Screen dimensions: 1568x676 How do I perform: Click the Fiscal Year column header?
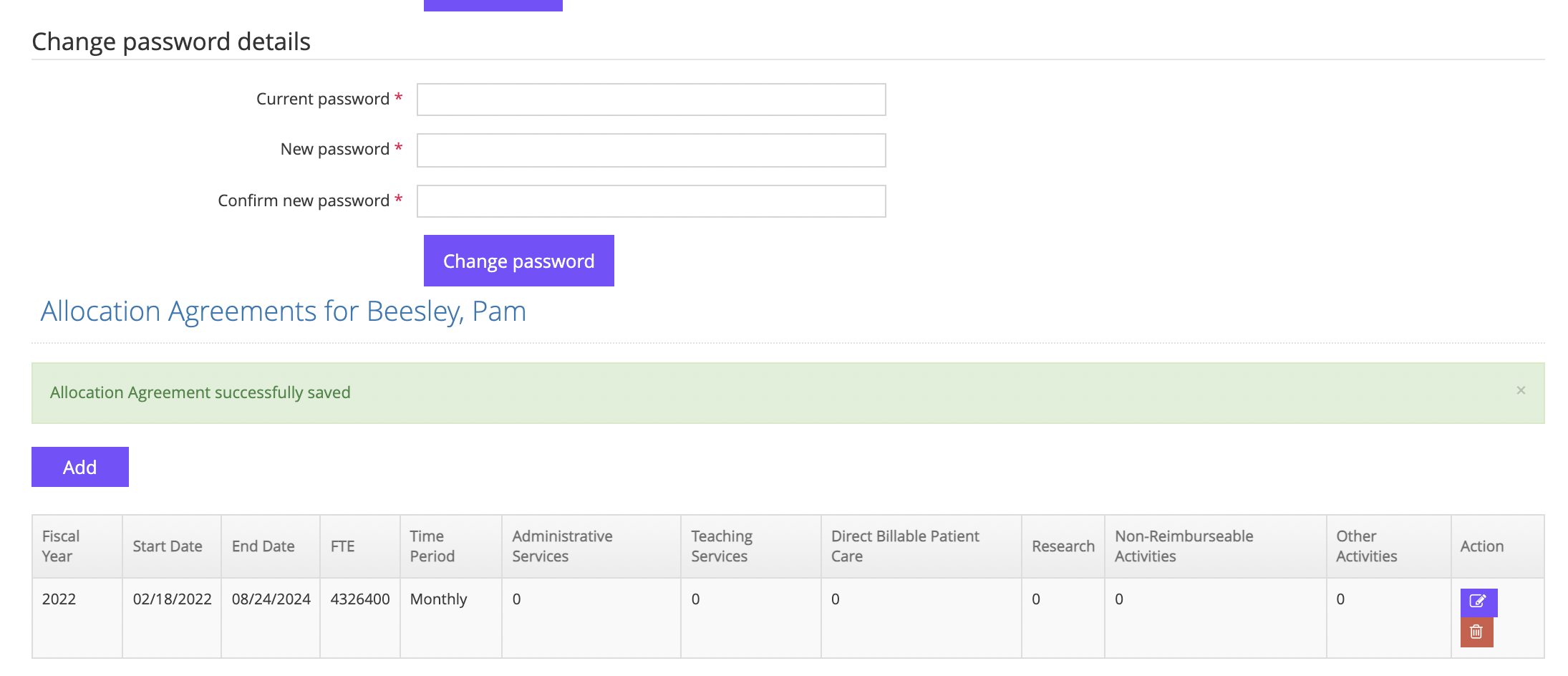(77, 546)
